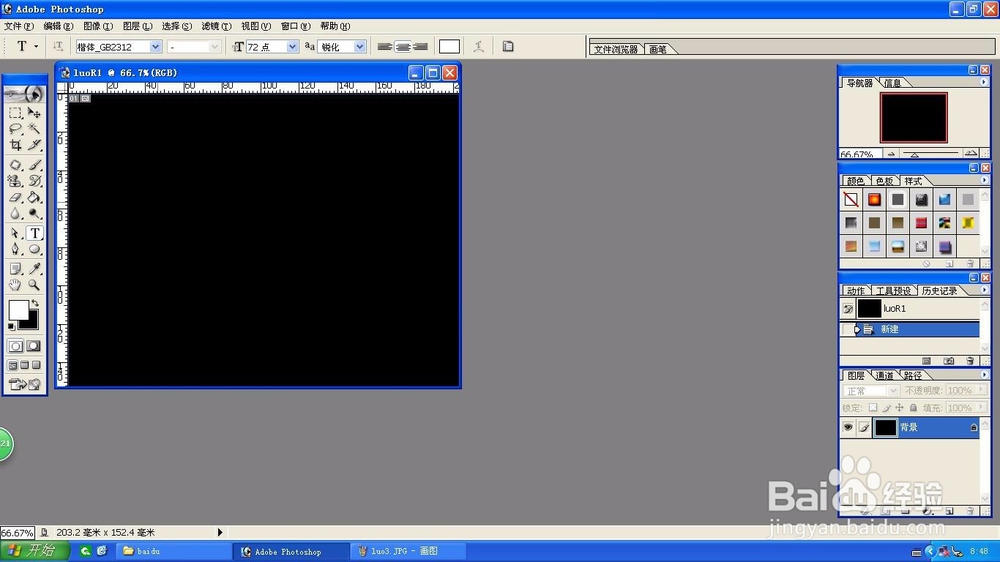Image resolution: width=1000 pixels, height=562 pixels.
Task: Select the Clone Stamp tool
Action: click(x=15, y=181)
